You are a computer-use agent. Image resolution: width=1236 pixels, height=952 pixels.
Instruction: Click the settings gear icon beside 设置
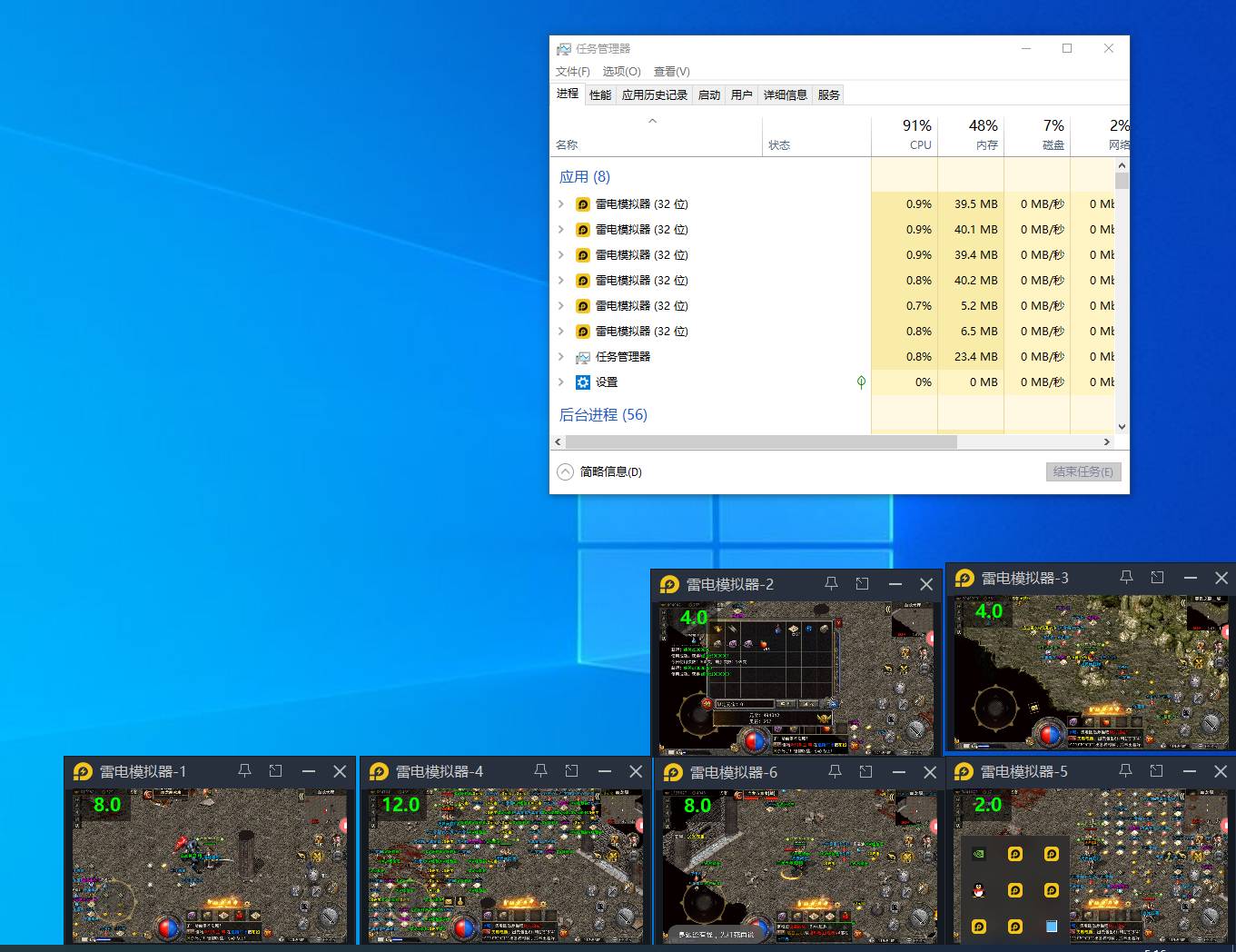click(x=583, y=382)
